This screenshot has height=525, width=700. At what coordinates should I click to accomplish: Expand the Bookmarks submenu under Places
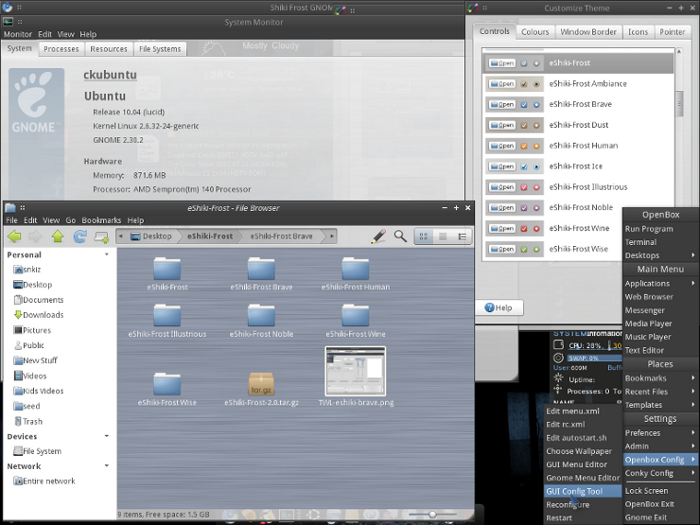tap(660, 378)
